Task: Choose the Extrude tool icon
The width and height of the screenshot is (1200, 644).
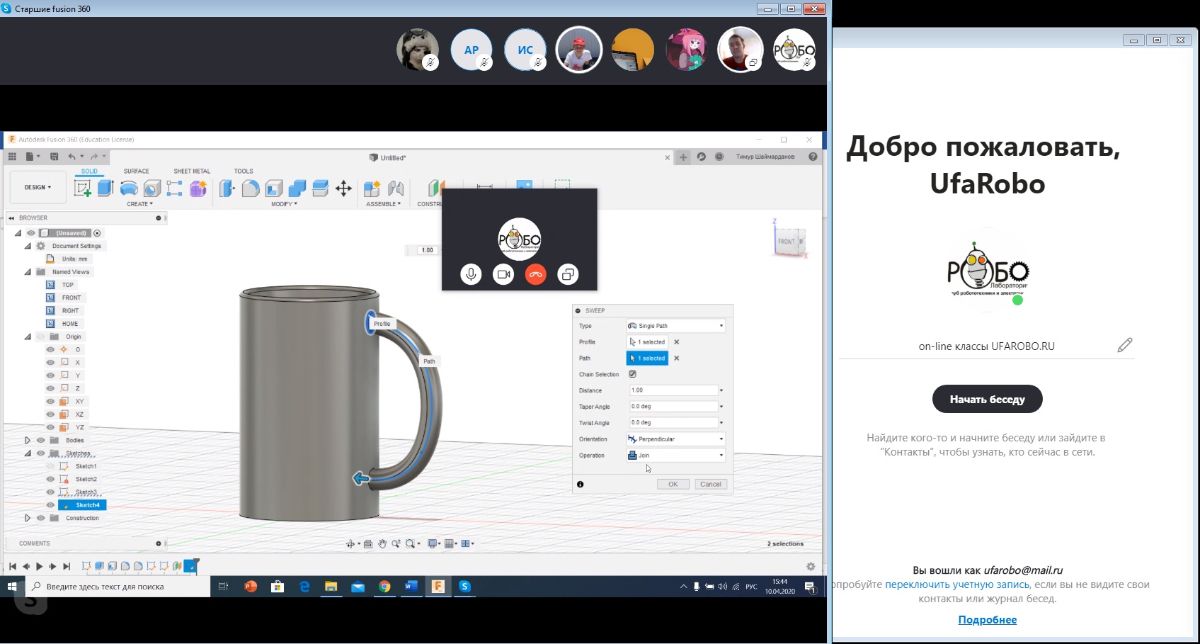Action: [106, 188]
